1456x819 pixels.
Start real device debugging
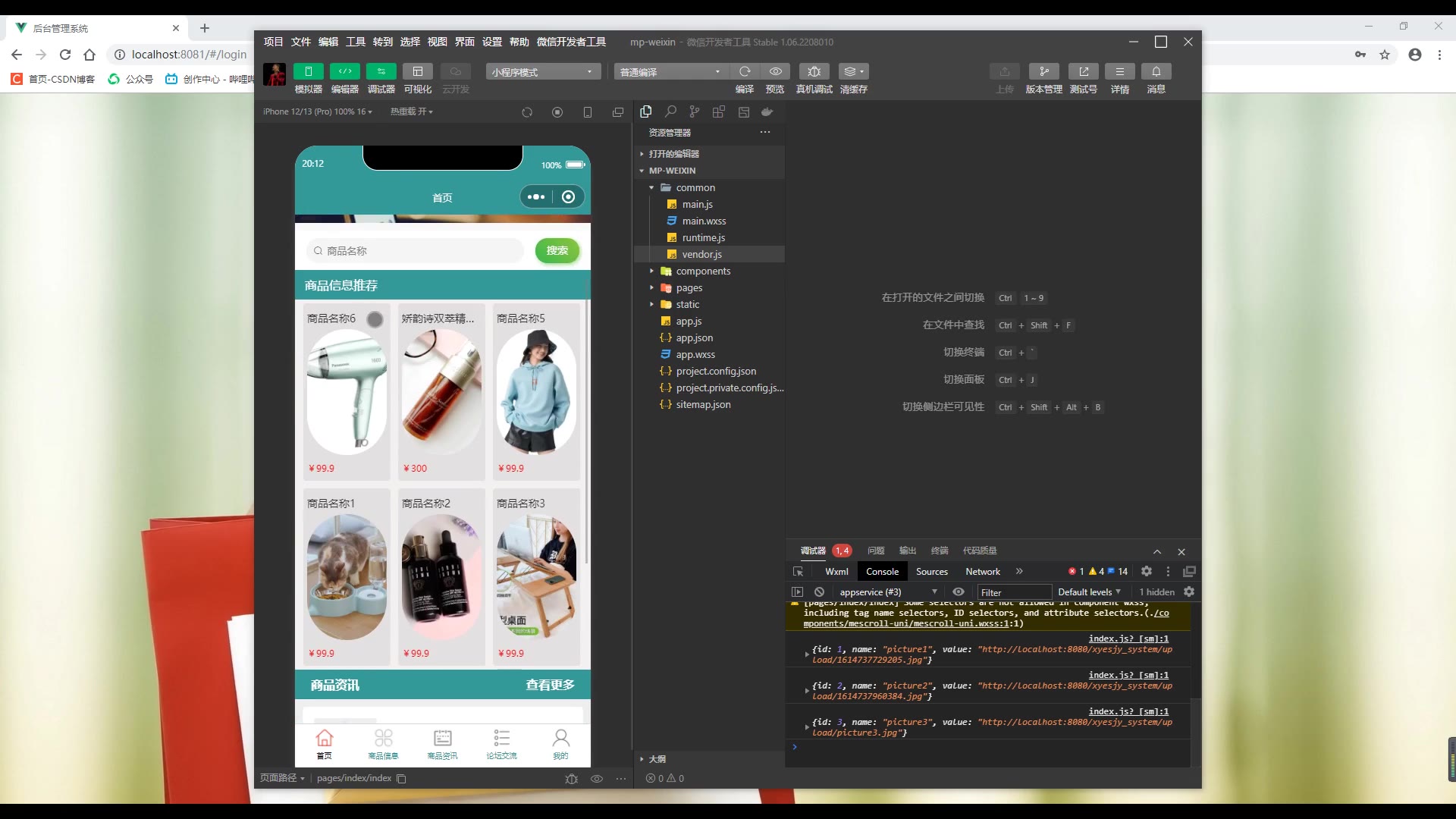pos(814,71)
